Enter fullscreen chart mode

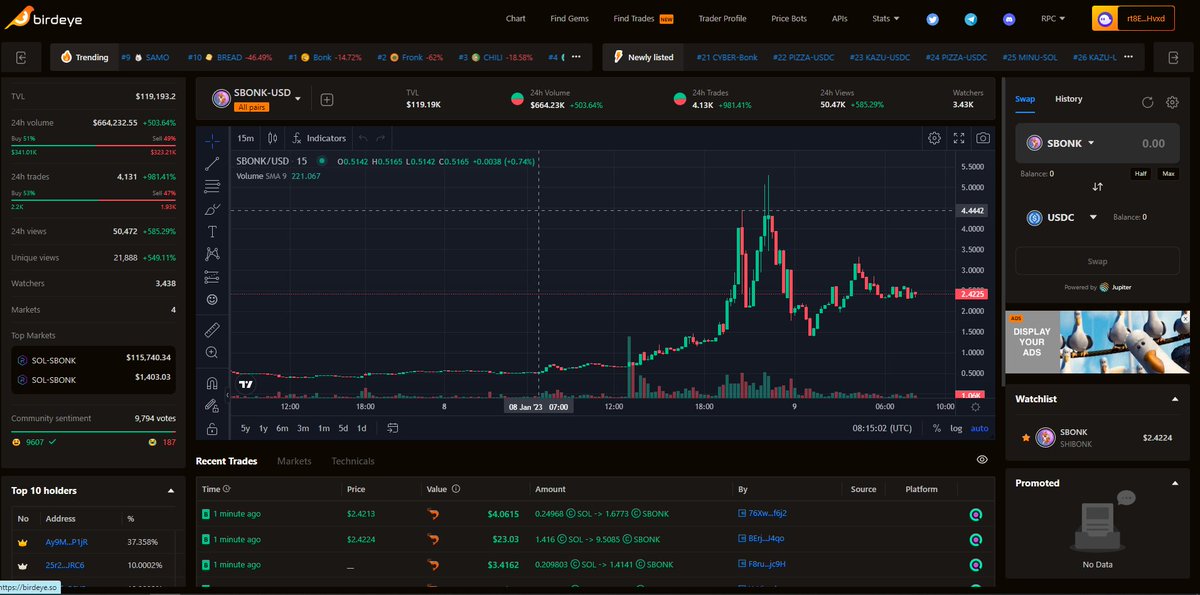tap(959, 138)
